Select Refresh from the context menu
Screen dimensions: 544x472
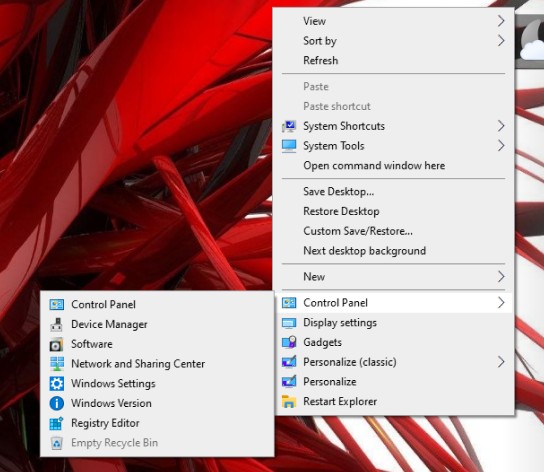[x=393, y=60]
